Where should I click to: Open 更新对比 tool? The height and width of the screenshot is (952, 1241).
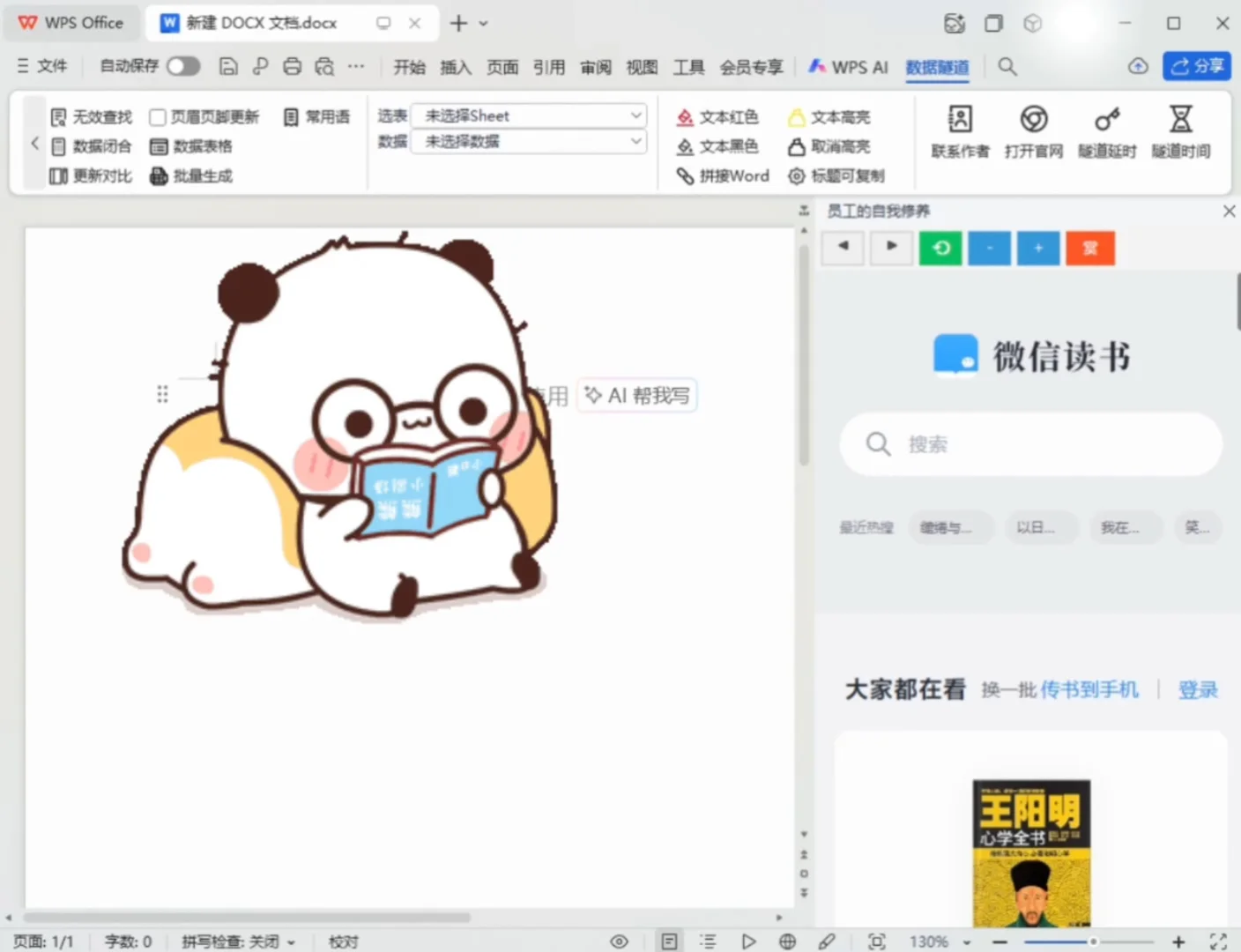point(91,176)
